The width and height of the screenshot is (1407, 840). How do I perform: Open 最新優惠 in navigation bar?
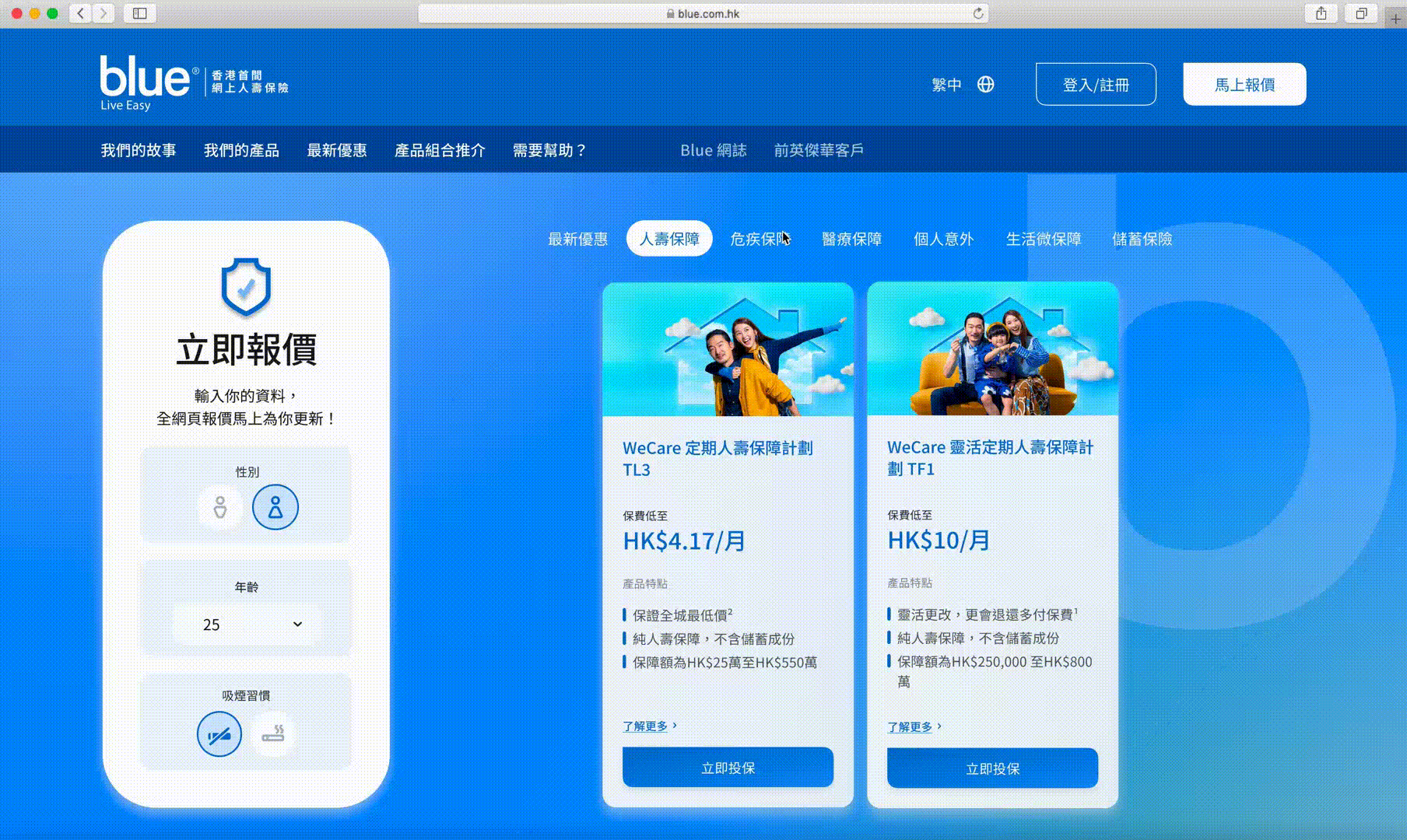337,150
